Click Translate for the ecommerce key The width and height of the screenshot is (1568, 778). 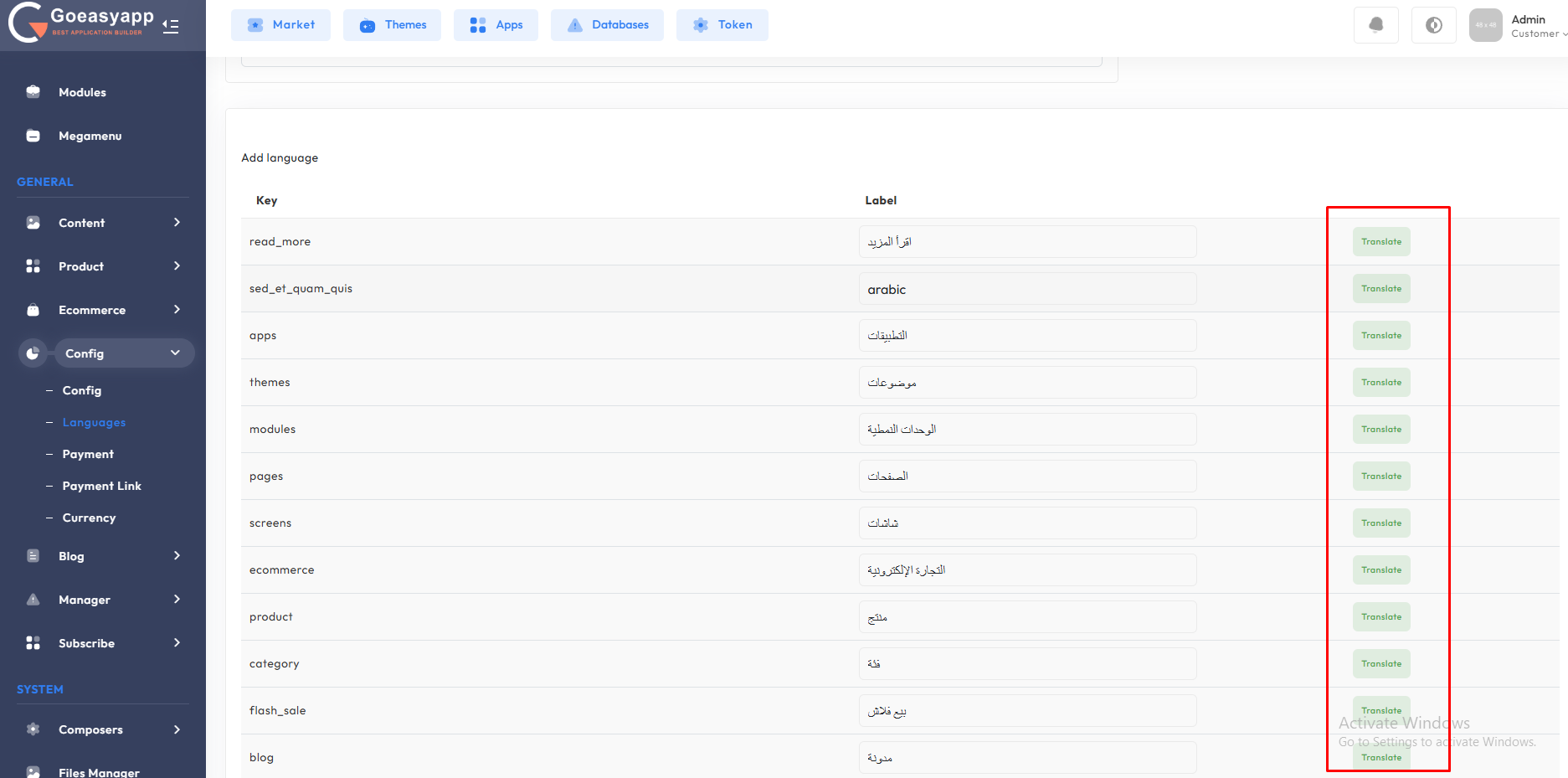coord(1380,570)
